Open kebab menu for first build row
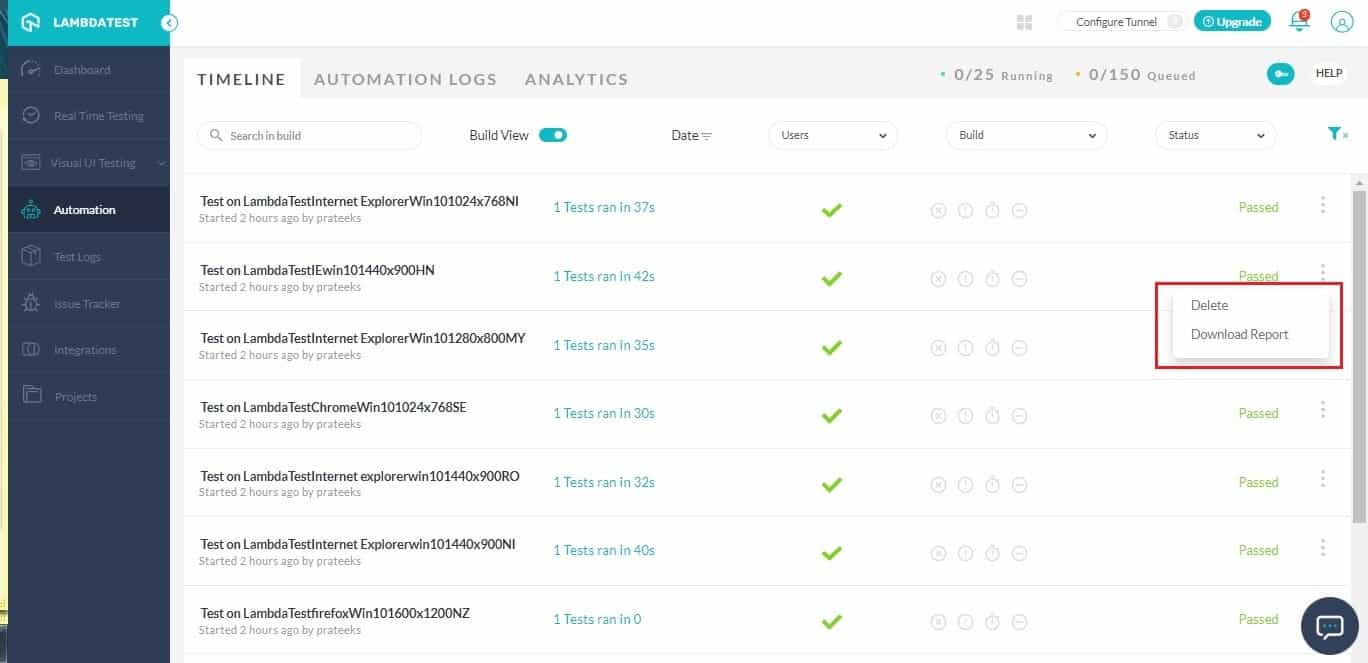Screen dimensions: 1368x663 [1323, 206]
